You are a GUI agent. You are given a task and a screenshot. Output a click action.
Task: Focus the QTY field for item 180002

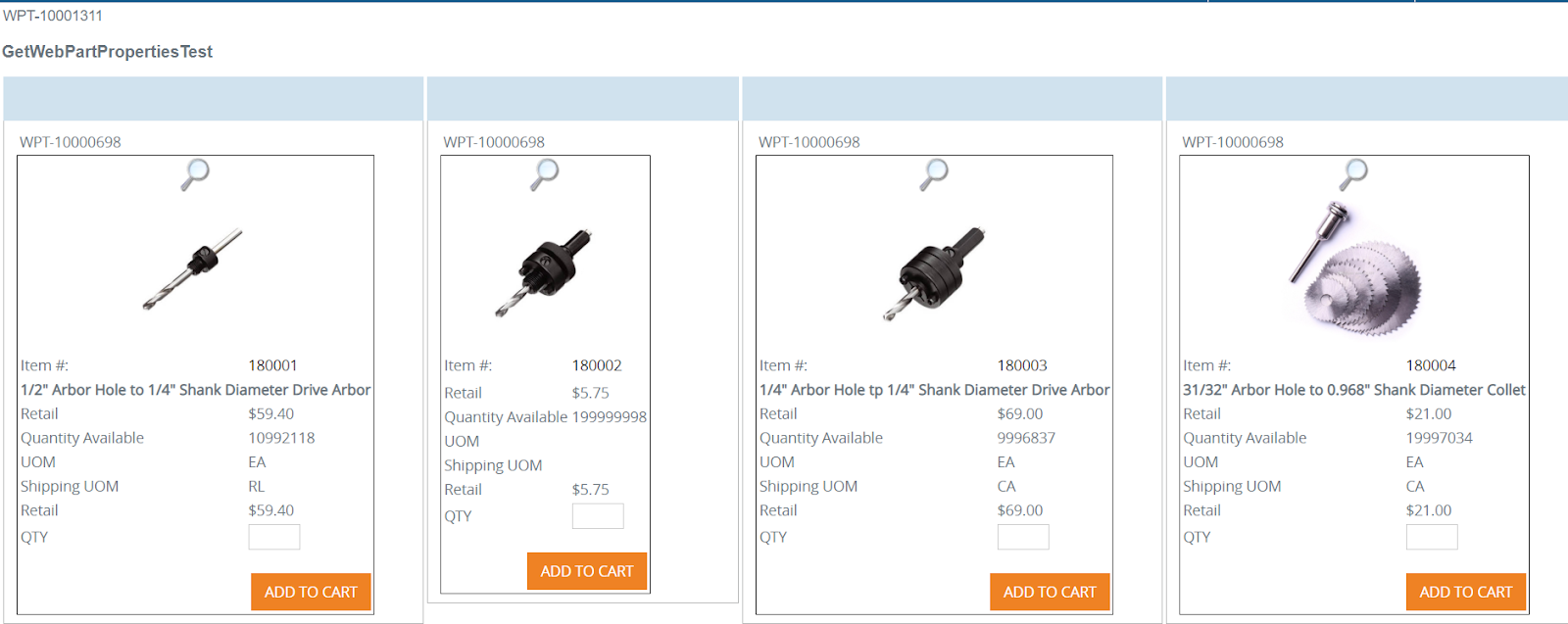coord(598,516)
